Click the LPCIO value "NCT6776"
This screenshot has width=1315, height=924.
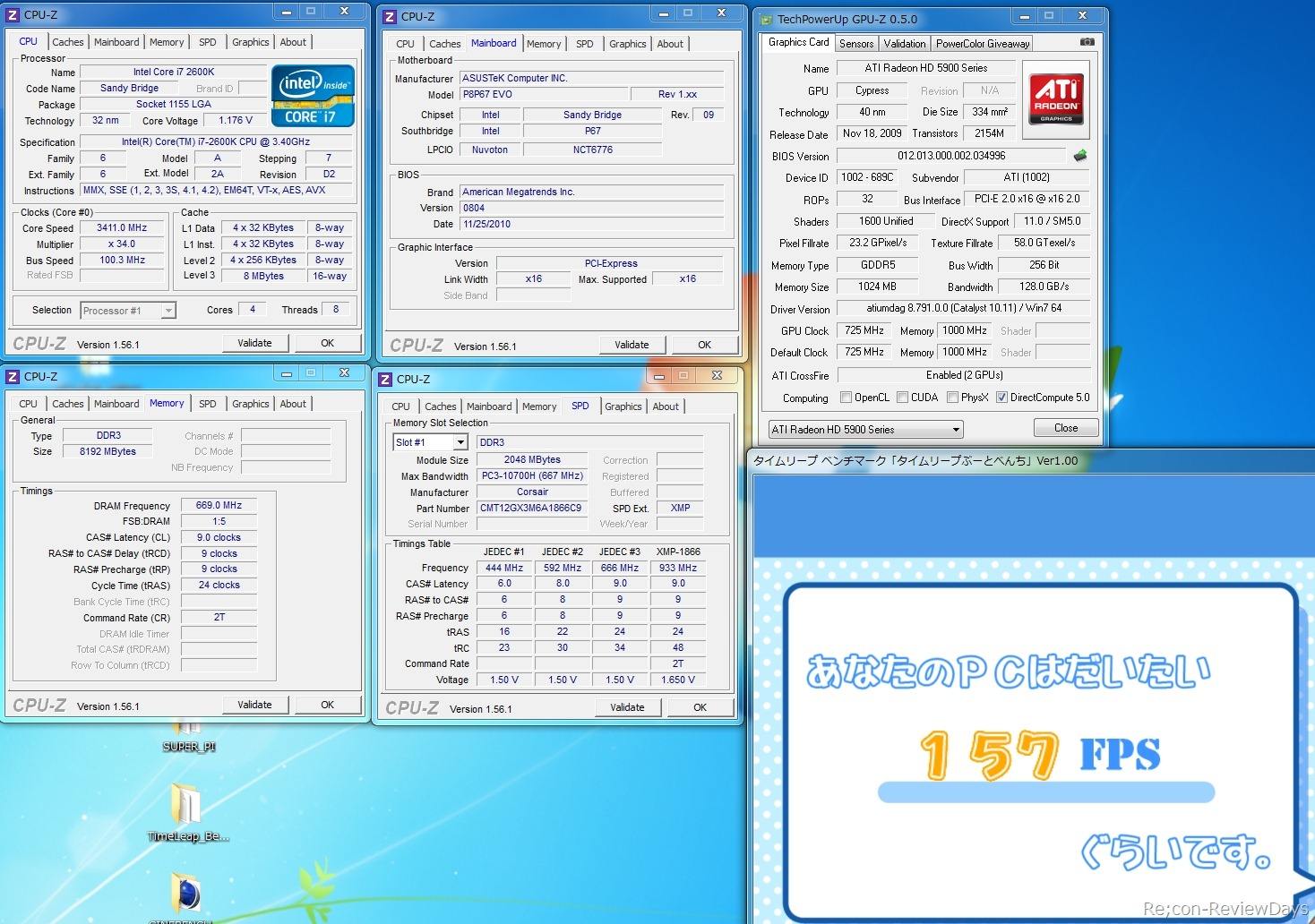tap(593, 150)
